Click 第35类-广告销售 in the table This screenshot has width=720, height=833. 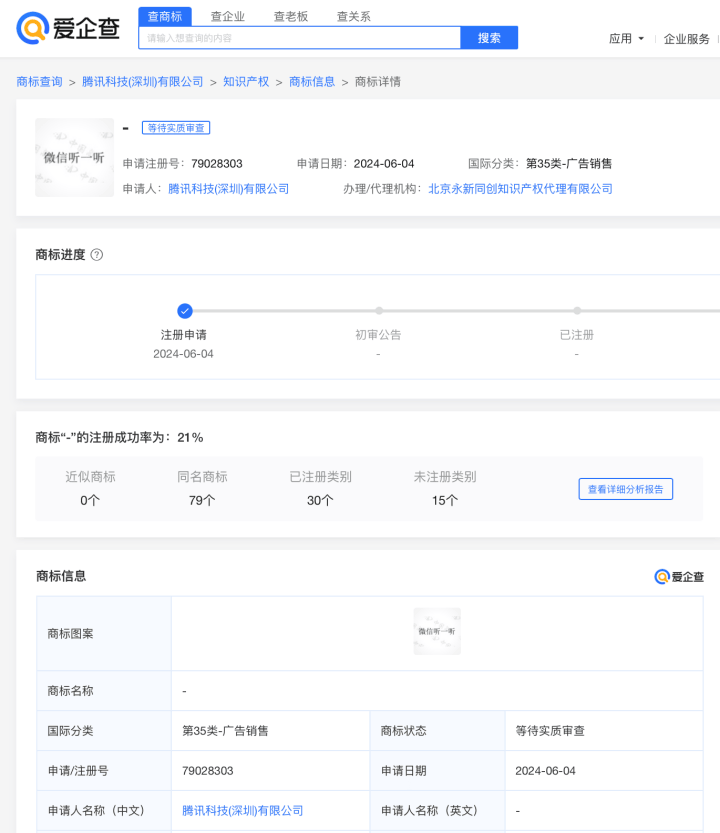(x=225, y=731)
